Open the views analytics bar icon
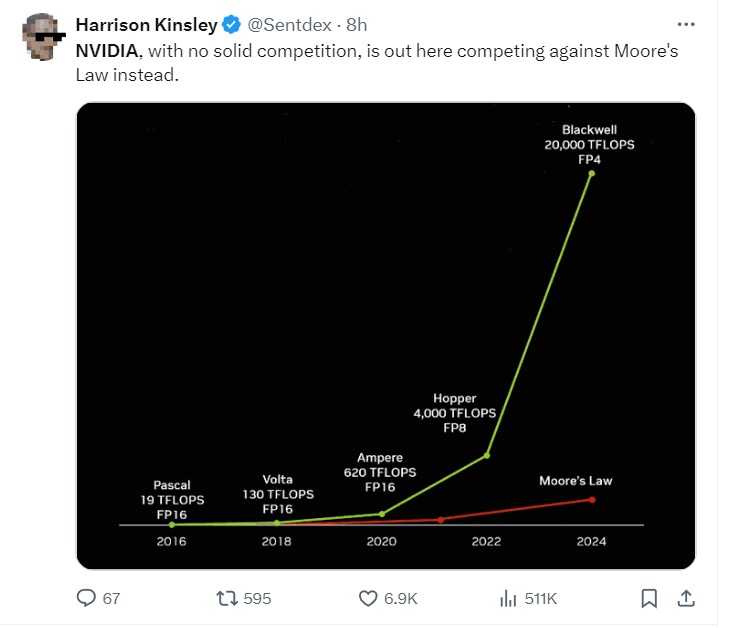730x628 pixels. pos(507,598)
